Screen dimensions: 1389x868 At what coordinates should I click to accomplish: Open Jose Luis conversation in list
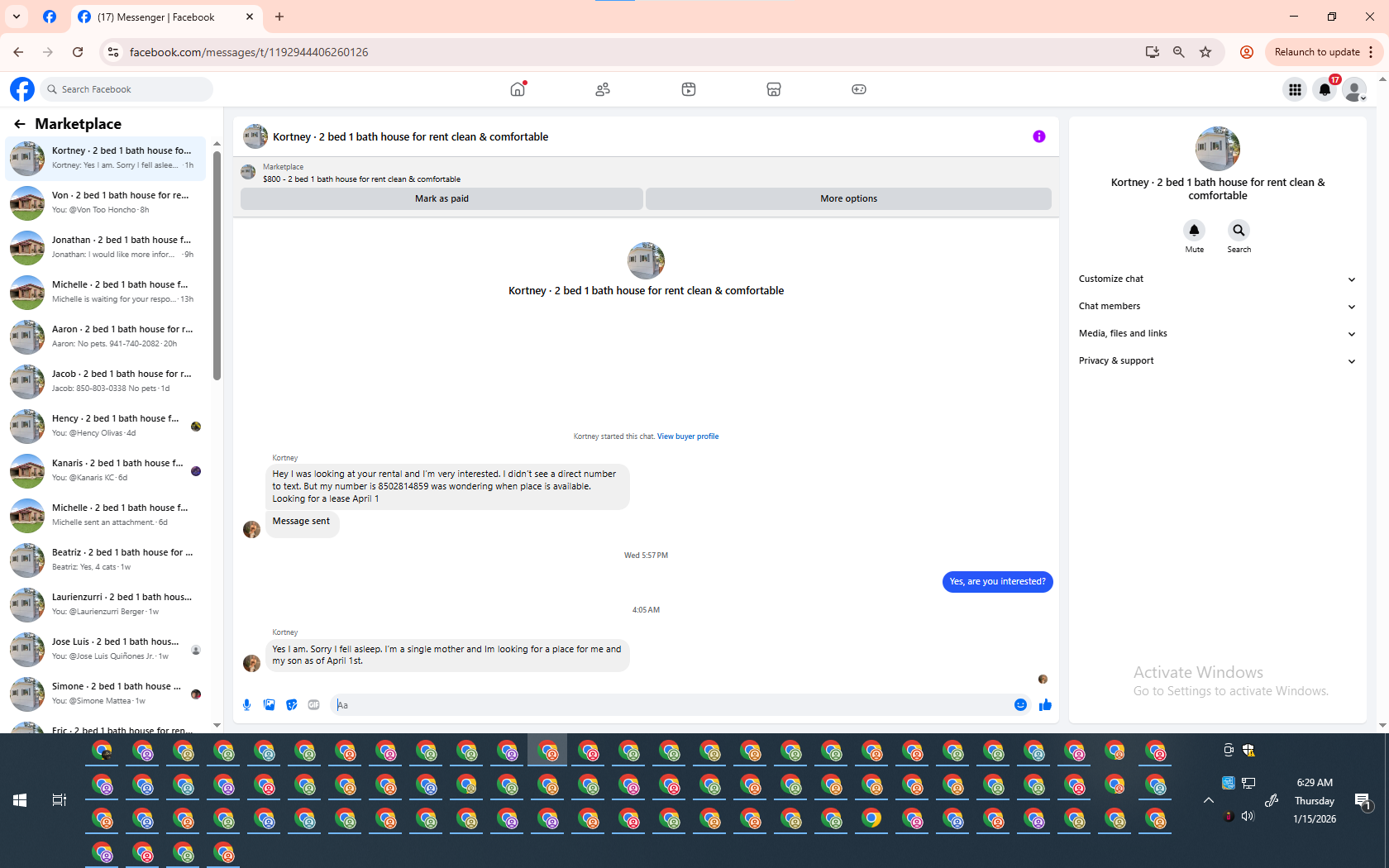pos(106,650)
